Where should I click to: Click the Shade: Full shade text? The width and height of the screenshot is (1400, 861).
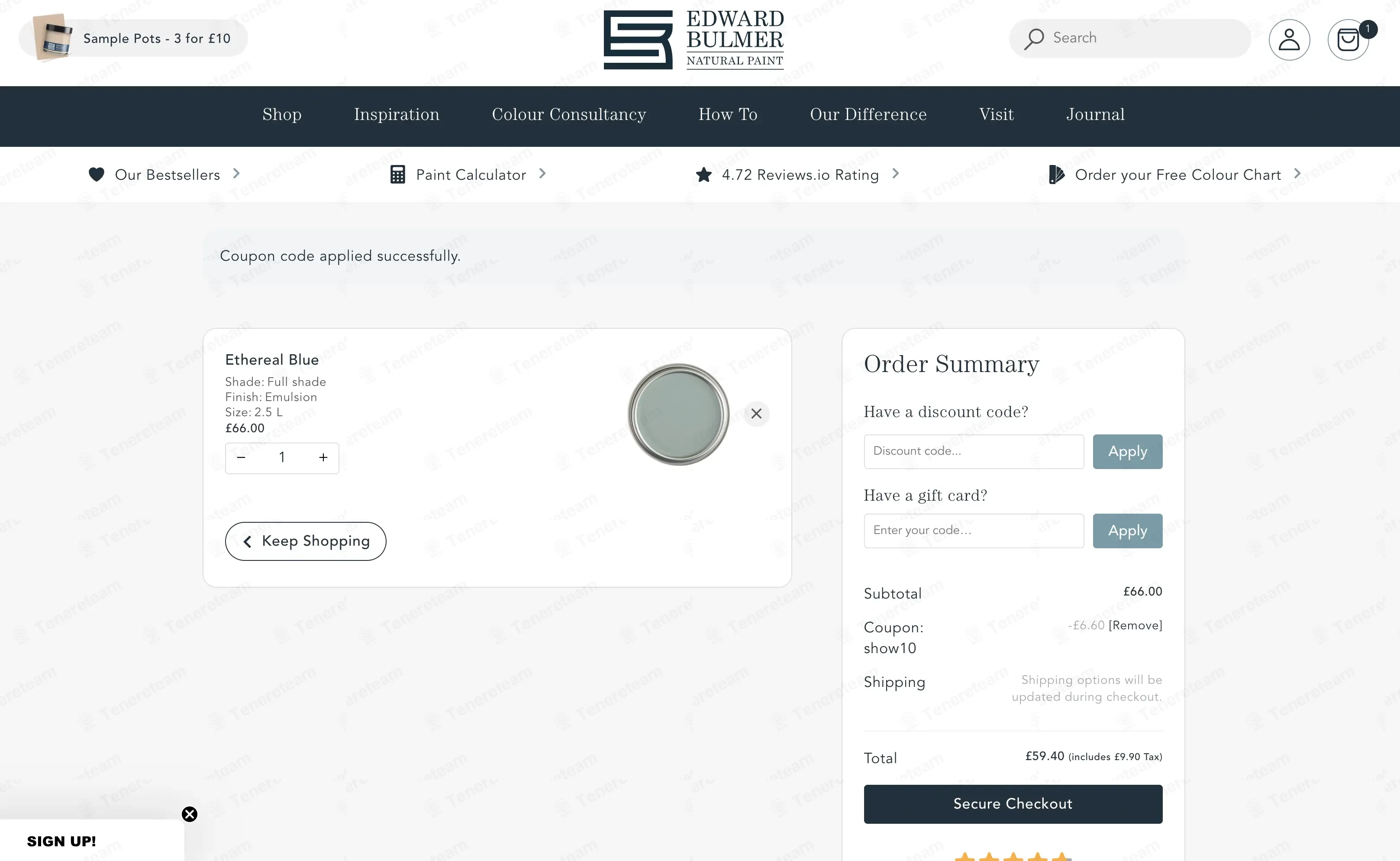click(x=275, y=382)
